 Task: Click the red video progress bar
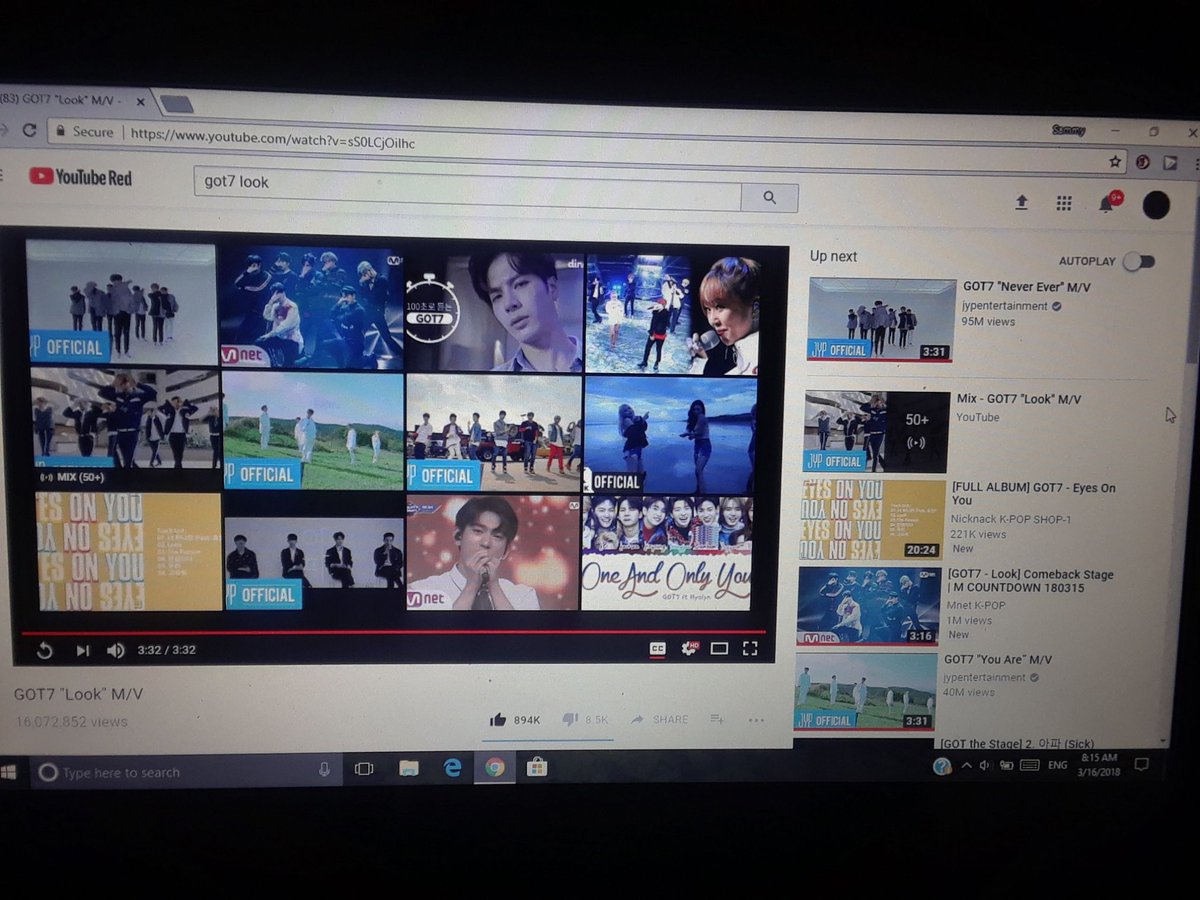tap(393, 632)
